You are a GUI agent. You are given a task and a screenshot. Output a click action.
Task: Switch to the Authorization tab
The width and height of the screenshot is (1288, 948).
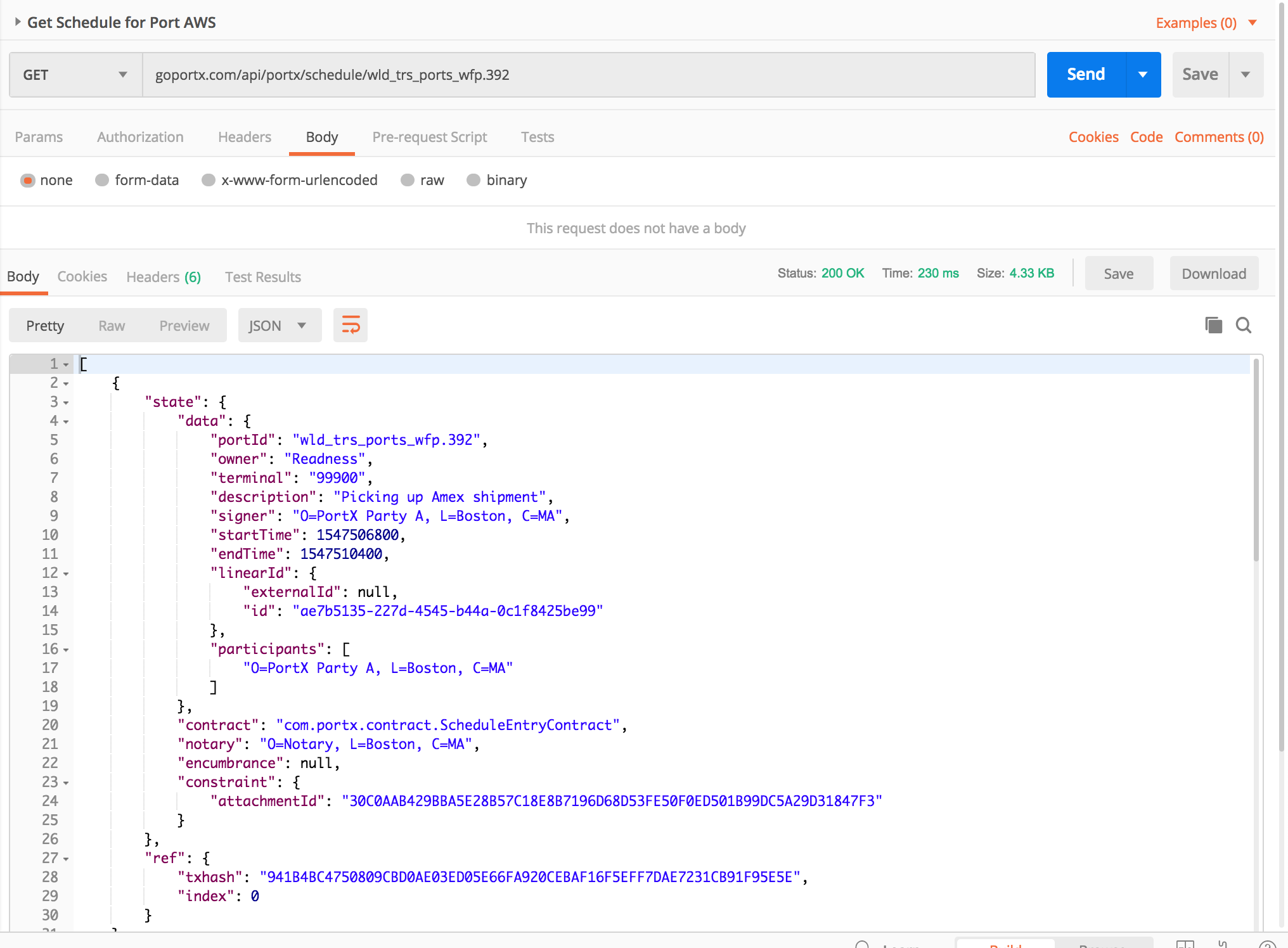(x=140, y=137)
